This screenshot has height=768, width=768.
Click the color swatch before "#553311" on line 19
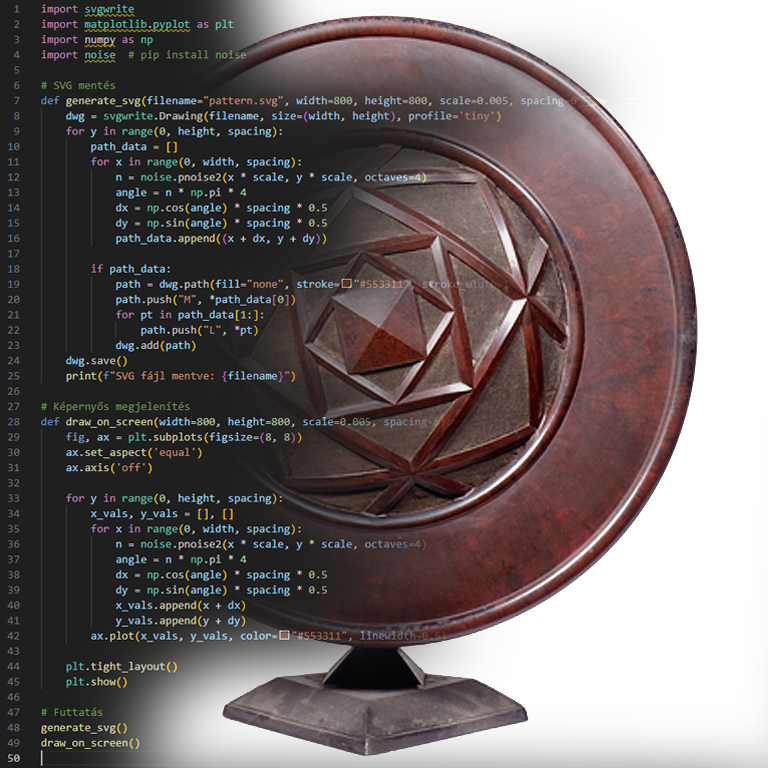click(x=346, y=284)
